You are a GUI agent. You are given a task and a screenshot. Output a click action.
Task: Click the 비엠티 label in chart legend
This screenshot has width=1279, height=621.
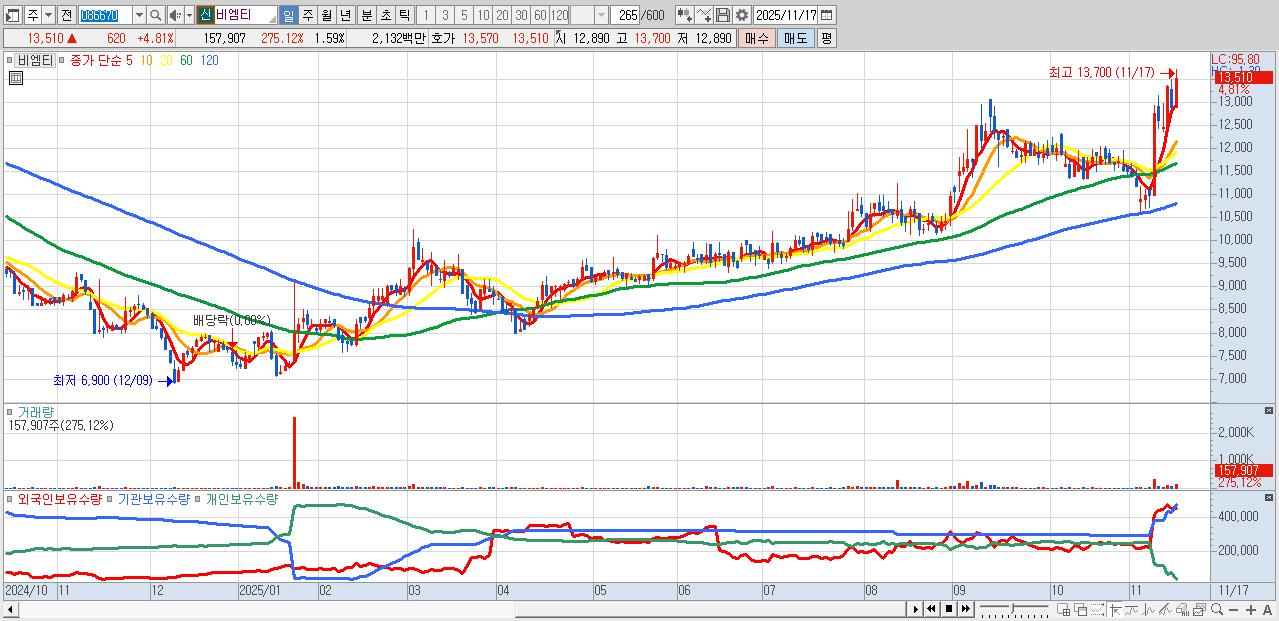(34, 61)
